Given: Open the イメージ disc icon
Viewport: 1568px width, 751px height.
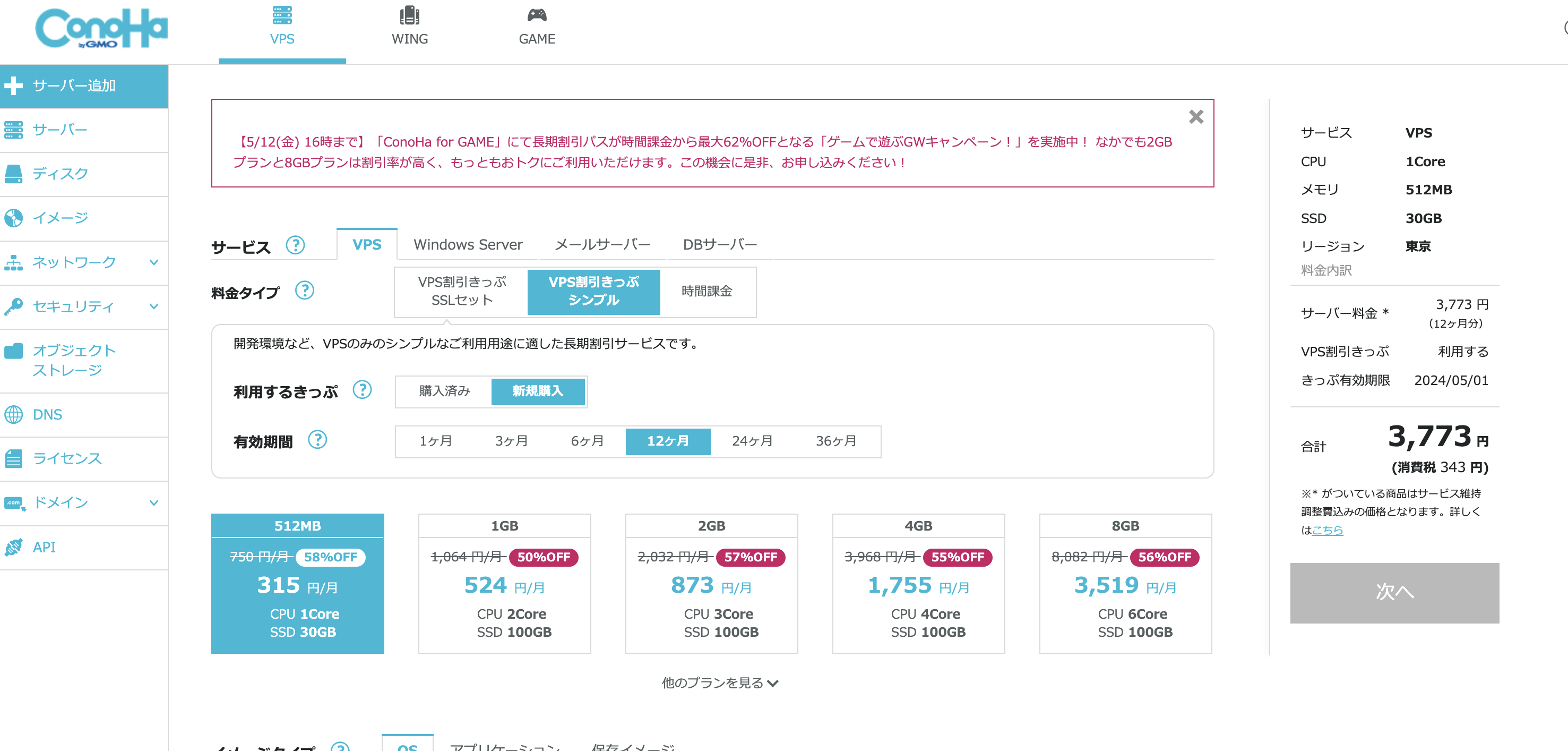Looking at the screenshot, I should (13, 218).
